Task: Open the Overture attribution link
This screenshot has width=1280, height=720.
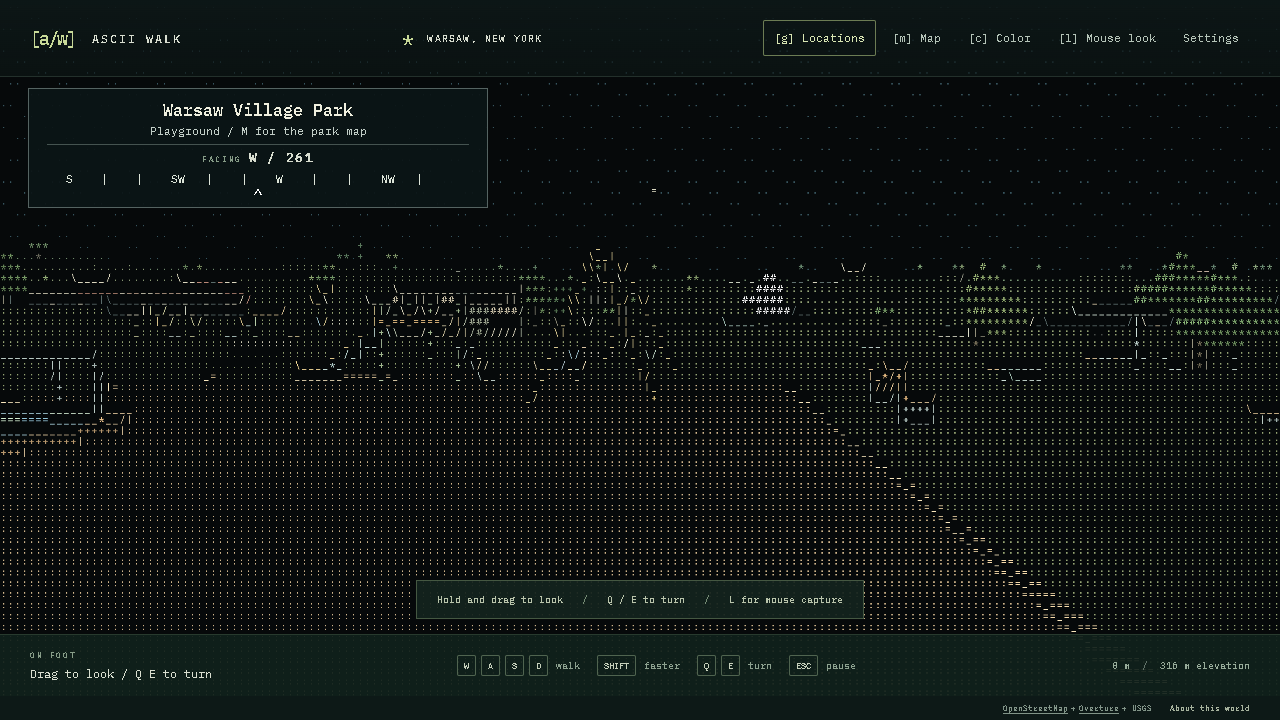Action: click(1098, 709)
